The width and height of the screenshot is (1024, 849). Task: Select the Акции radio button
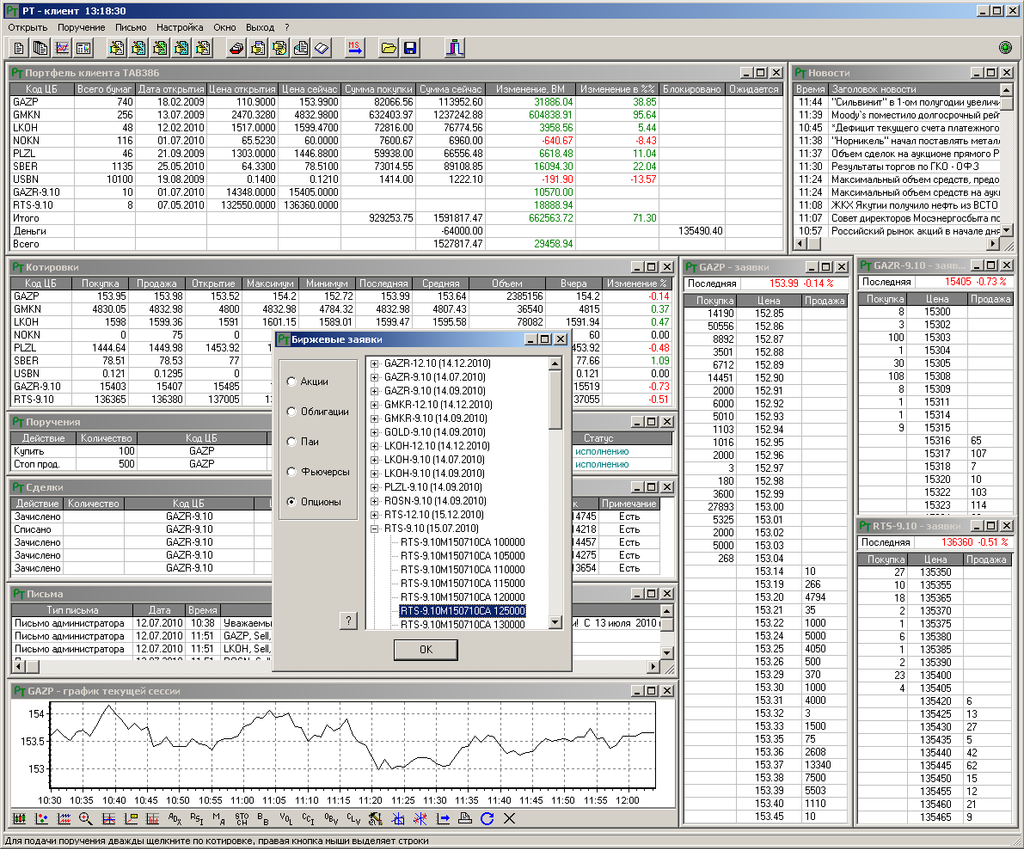click(x=291, y=381)
